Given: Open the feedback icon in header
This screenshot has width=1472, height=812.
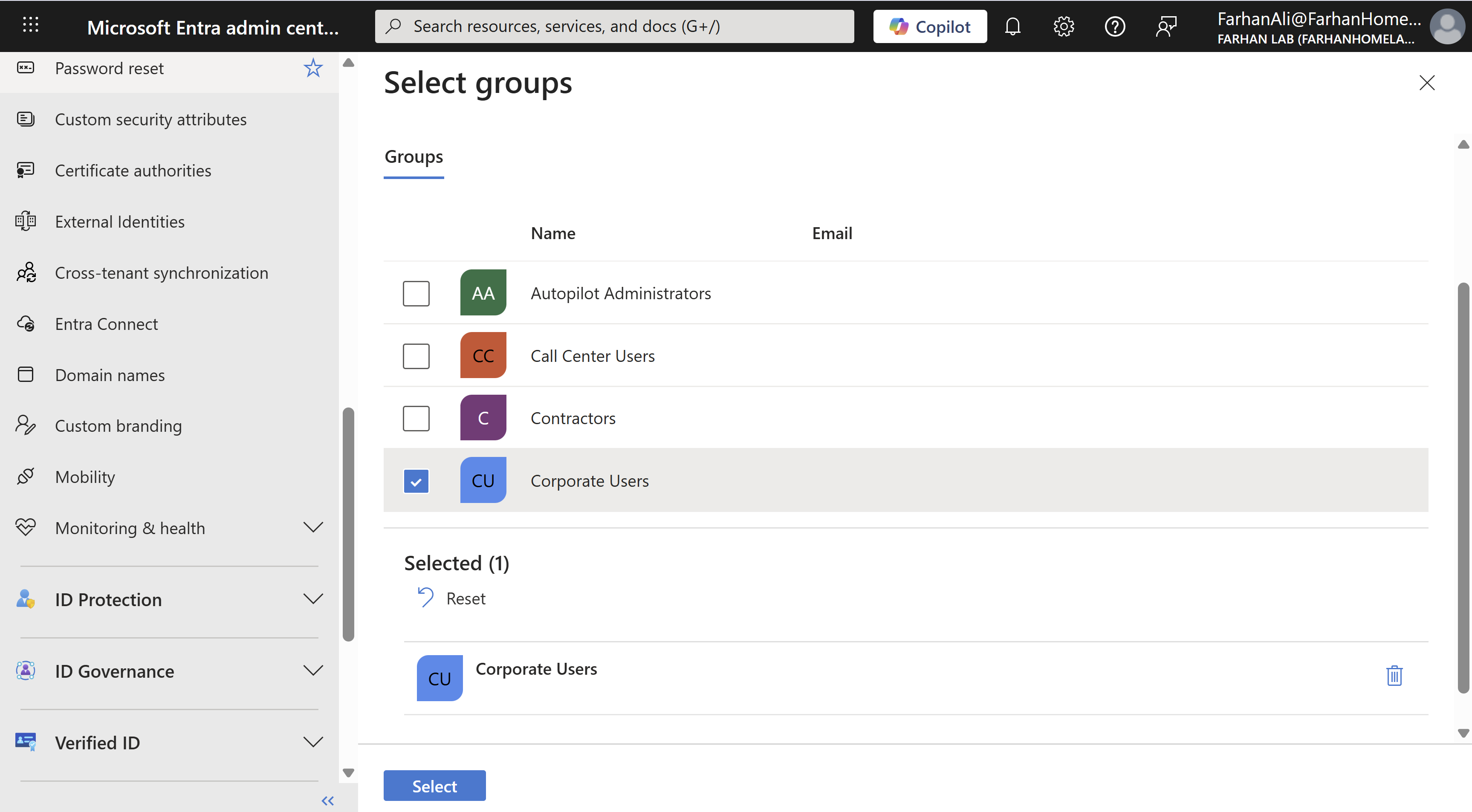Looking at the screenshot, I should point(1166,26).
